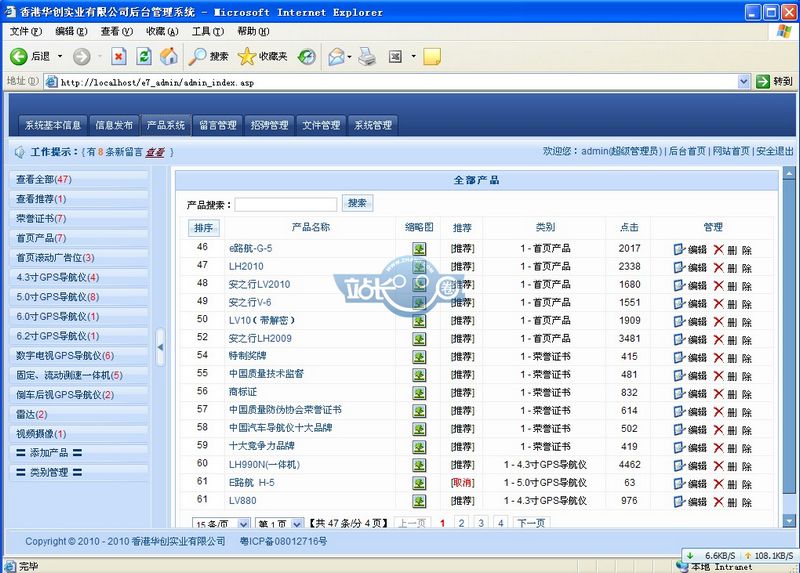Open the 文件 menu
The image size is (800, 573).
point(26,31)
